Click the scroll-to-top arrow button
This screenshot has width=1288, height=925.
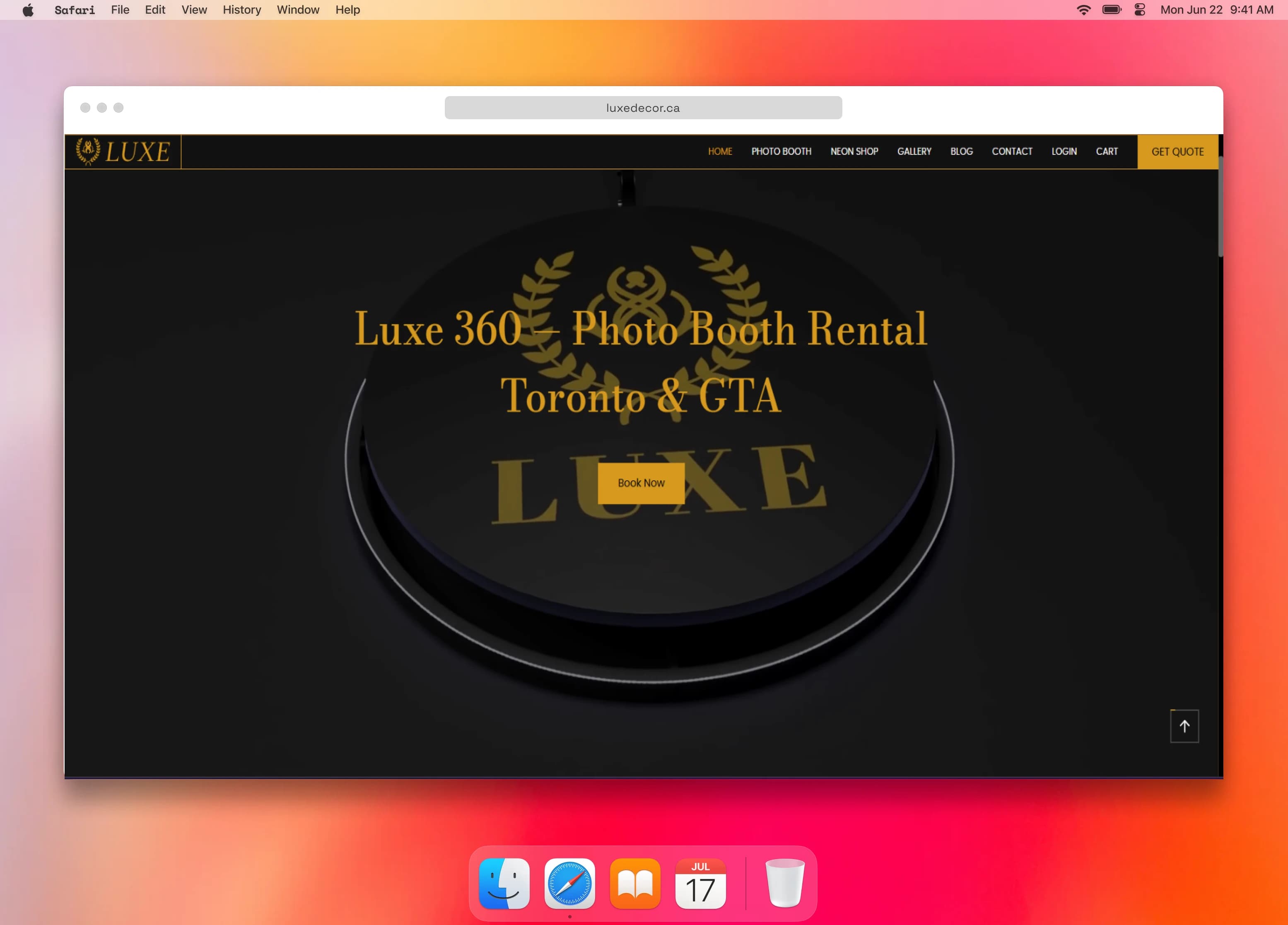pos(1184,726)
